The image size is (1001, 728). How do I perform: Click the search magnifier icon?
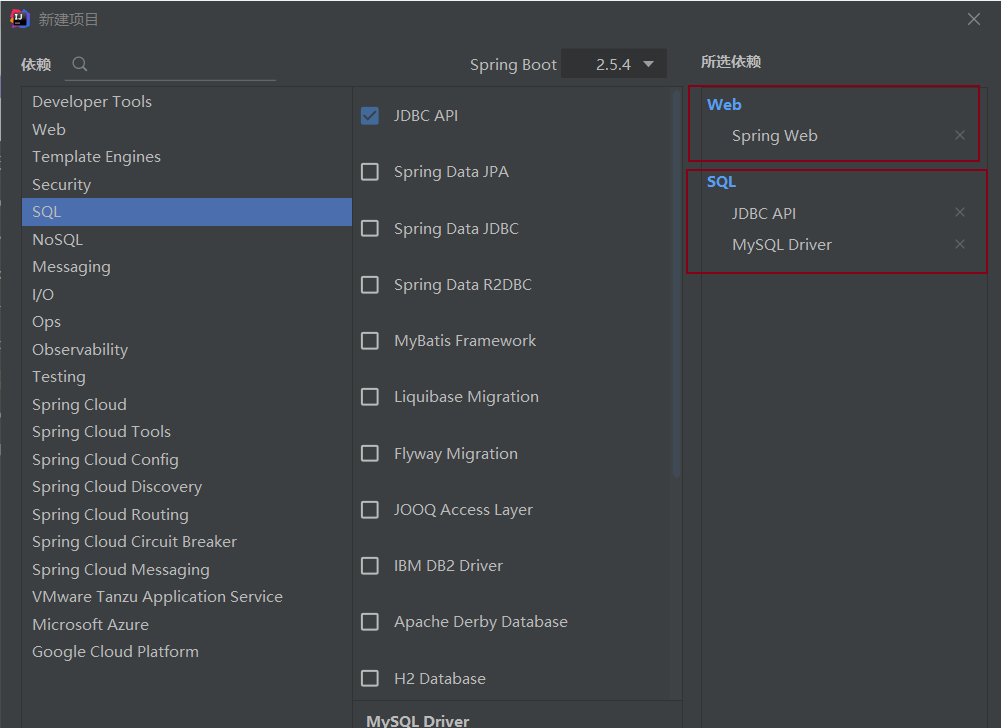pos(79,64)
